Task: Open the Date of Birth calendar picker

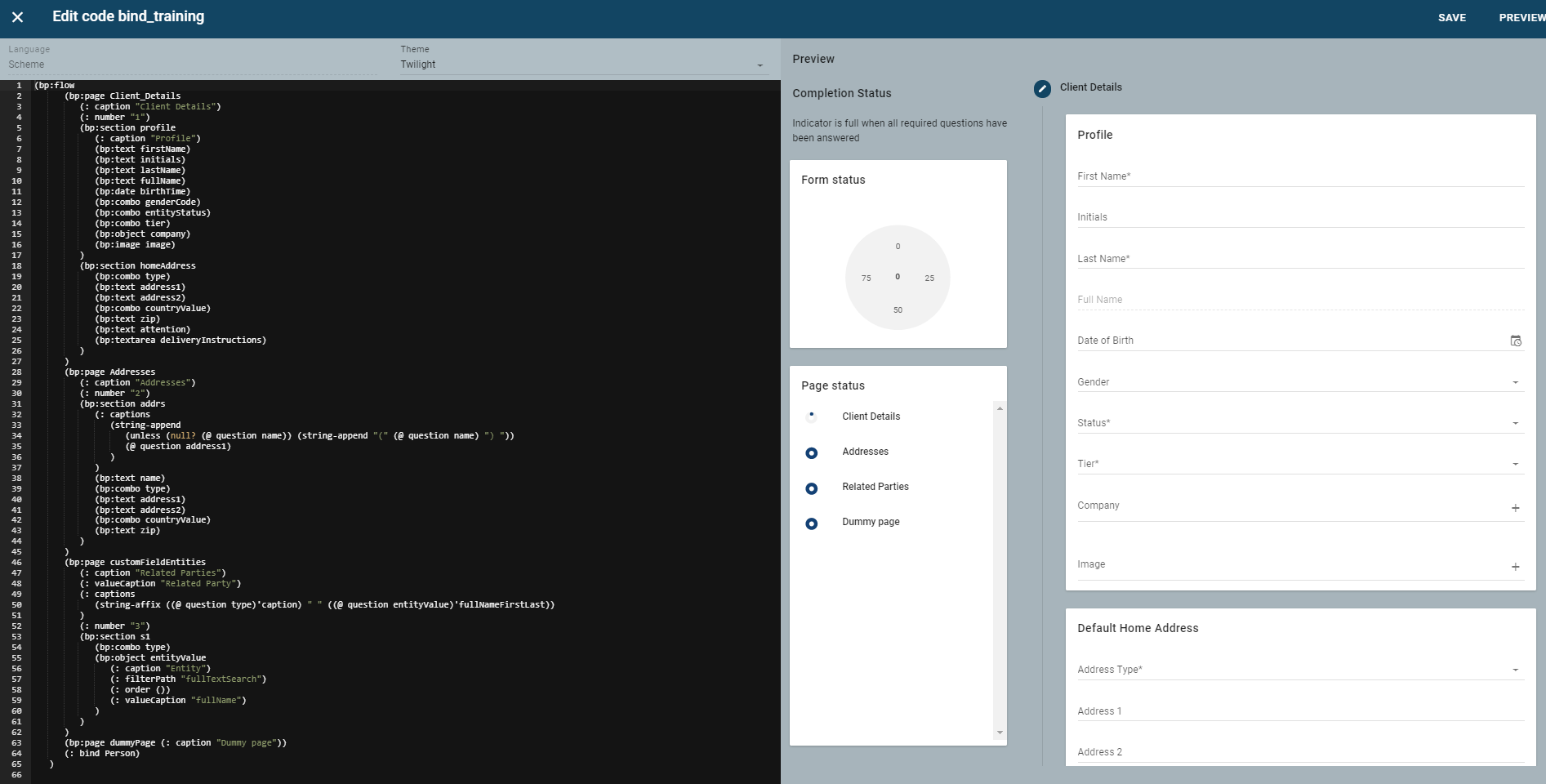Action: coord(1515,341)
